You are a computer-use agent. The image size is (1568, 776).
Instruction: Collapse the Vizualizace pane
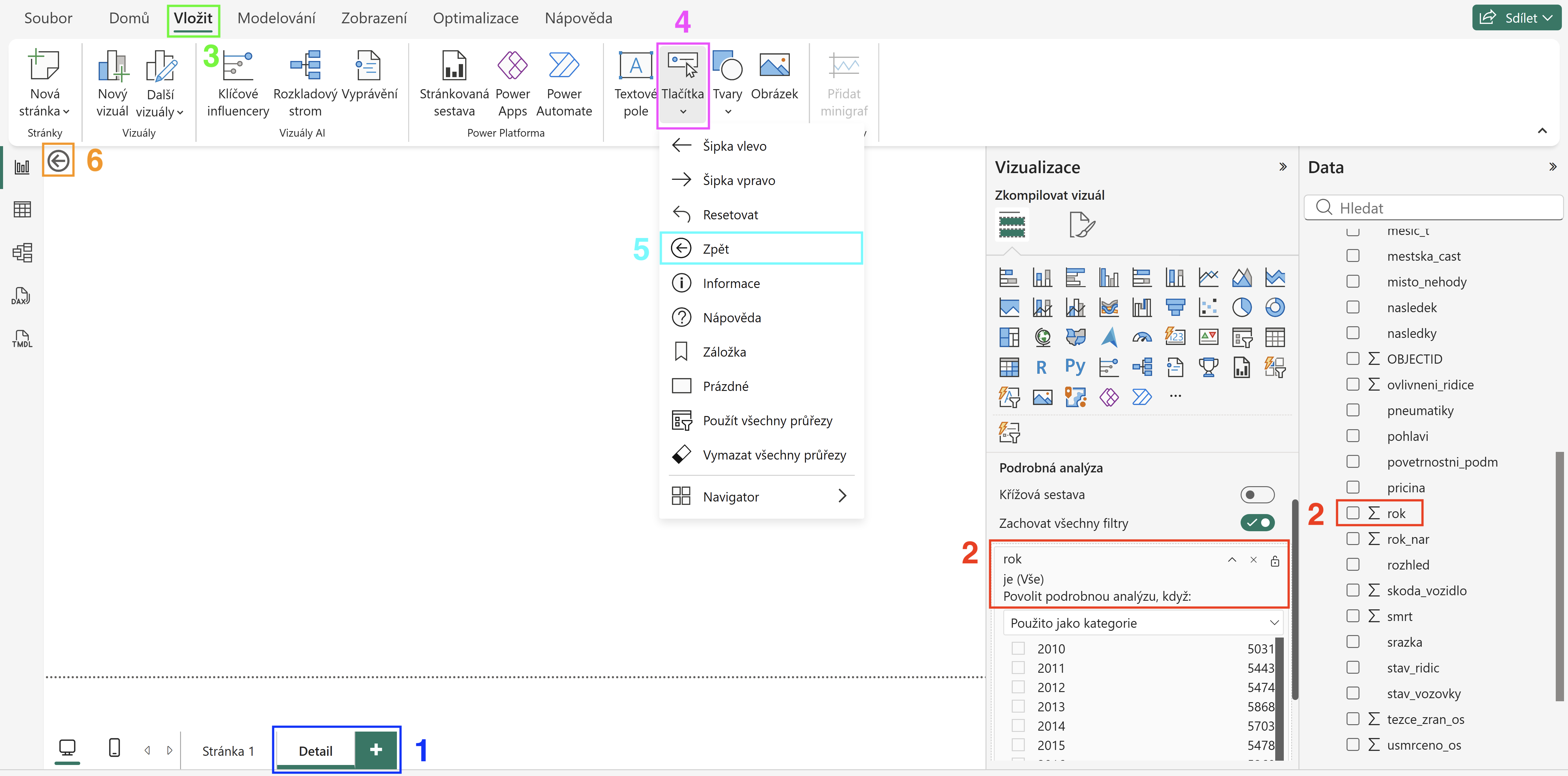[1283, 167]
